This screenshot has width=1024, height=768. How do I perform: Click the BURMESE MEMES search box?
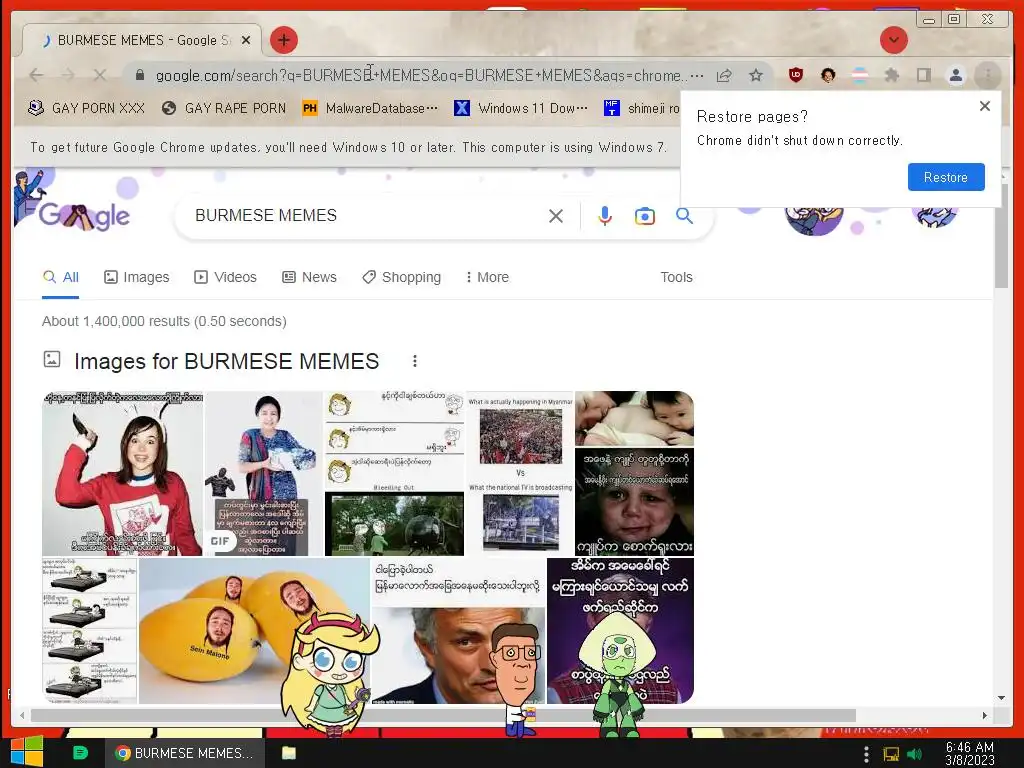[x=366, y=216]
